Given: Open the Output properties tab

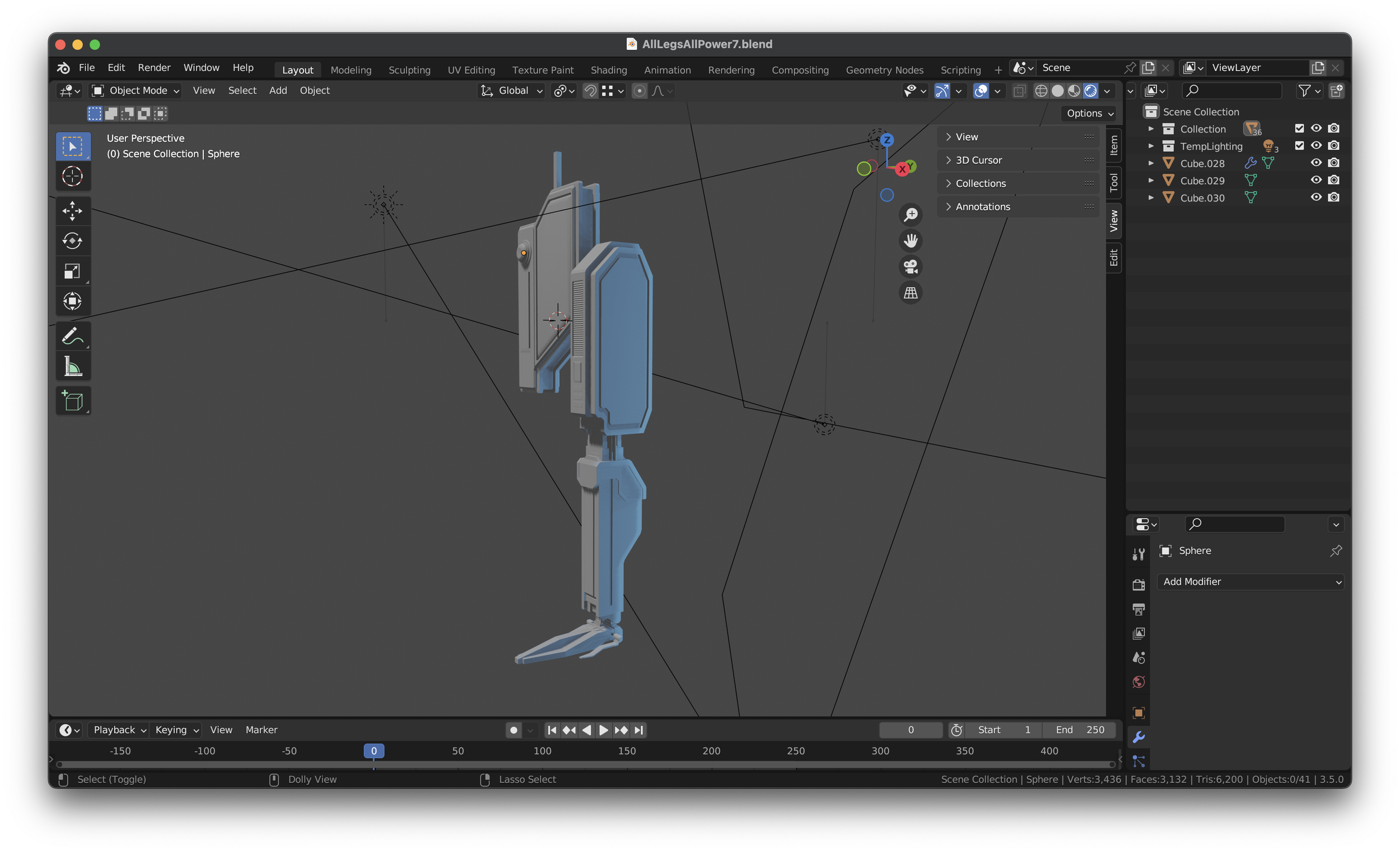Looking at the screenshot, I should coord(1138,610).
